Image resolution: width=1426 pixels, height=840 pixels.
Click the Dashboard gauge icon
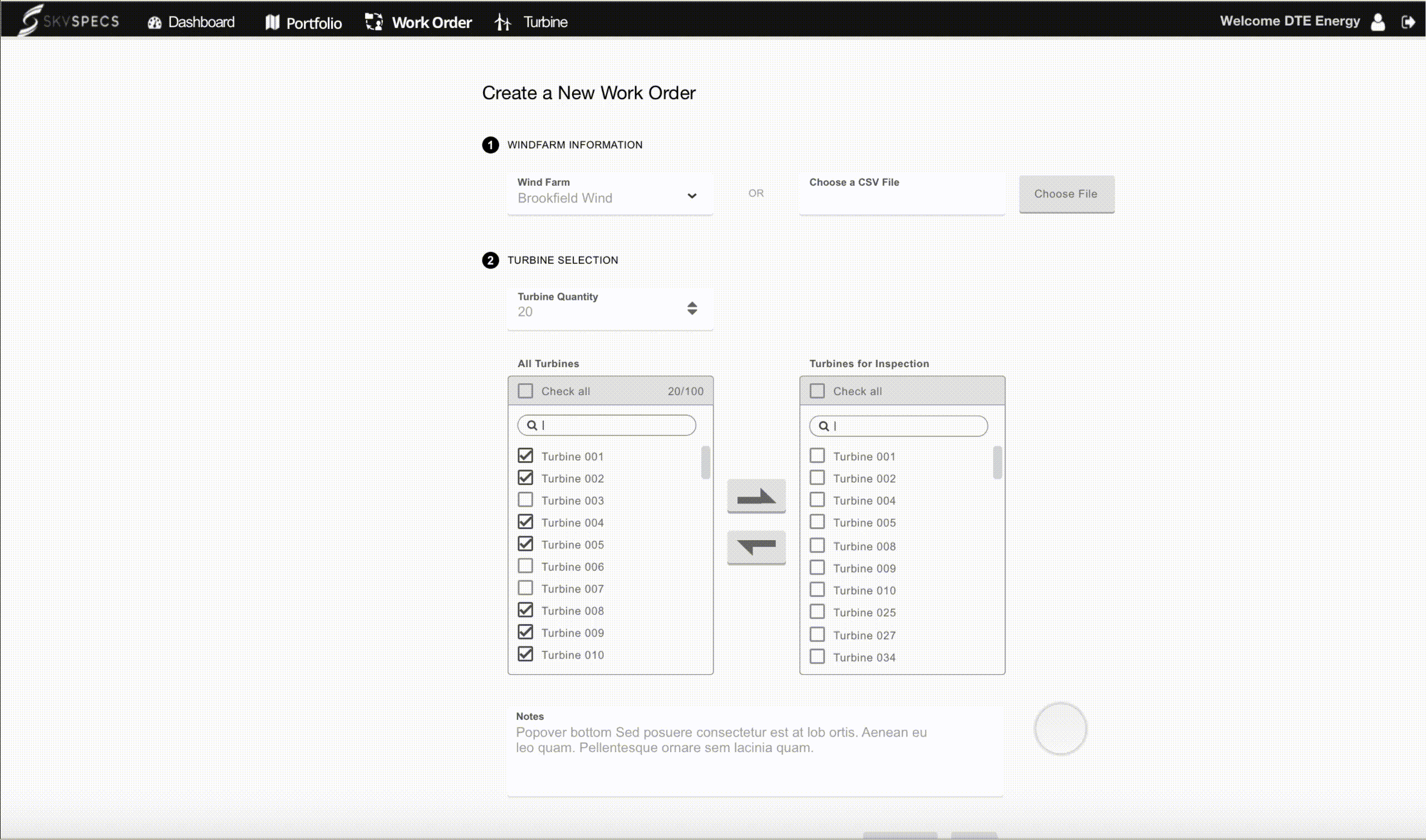point(154,23)
